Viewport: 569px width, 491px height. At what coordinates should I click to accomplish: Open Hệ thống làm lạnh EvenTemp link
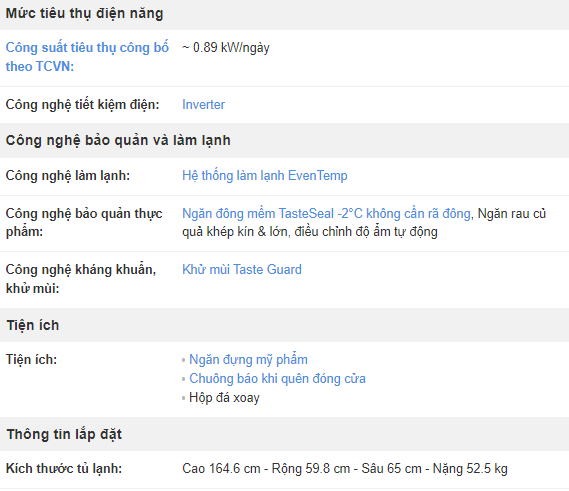click(x=265, y=176)
